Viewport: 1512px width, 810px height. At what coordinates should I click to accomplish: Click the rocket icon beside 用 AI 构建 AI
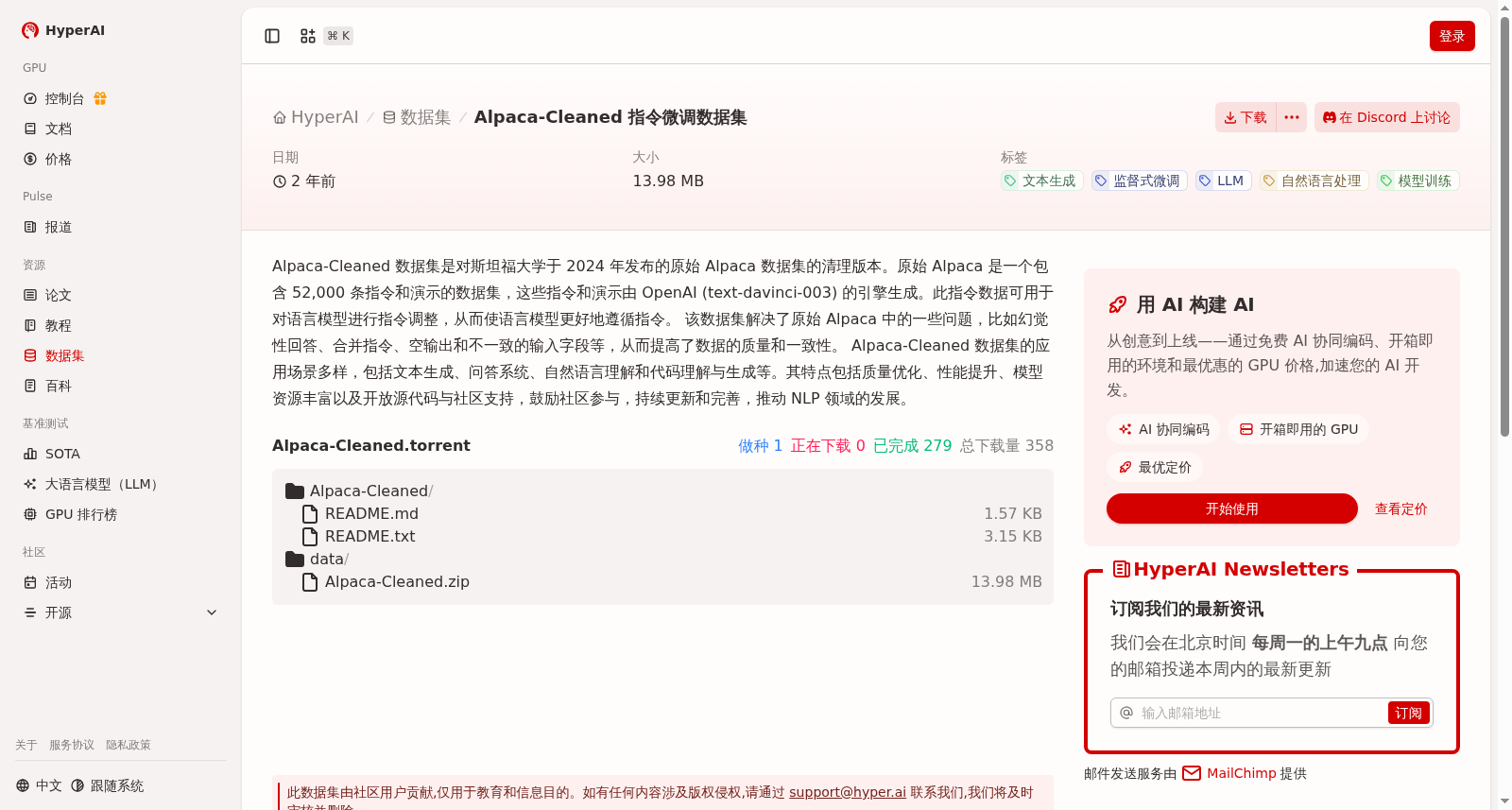(x=1117, y=304)
